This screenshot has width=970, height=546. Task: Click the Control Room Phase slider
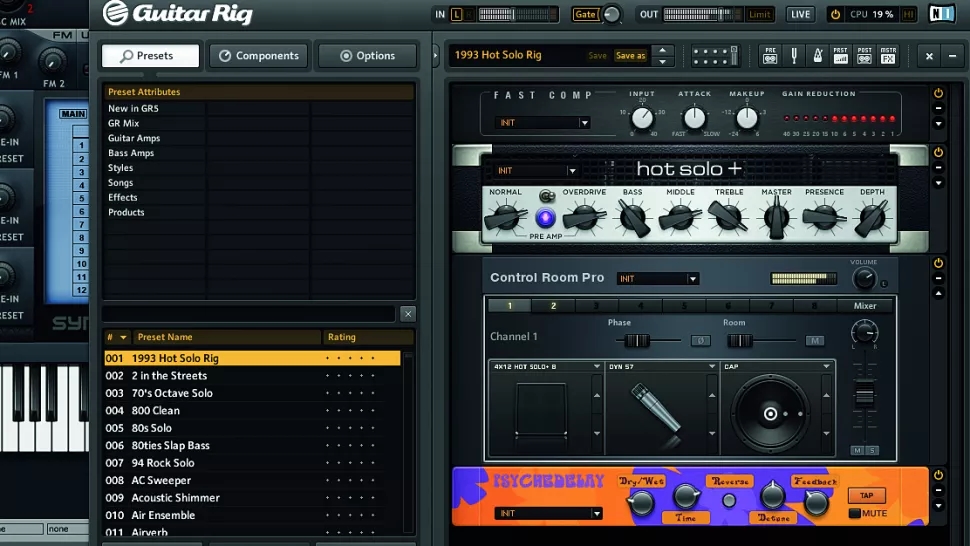[637, 341]
